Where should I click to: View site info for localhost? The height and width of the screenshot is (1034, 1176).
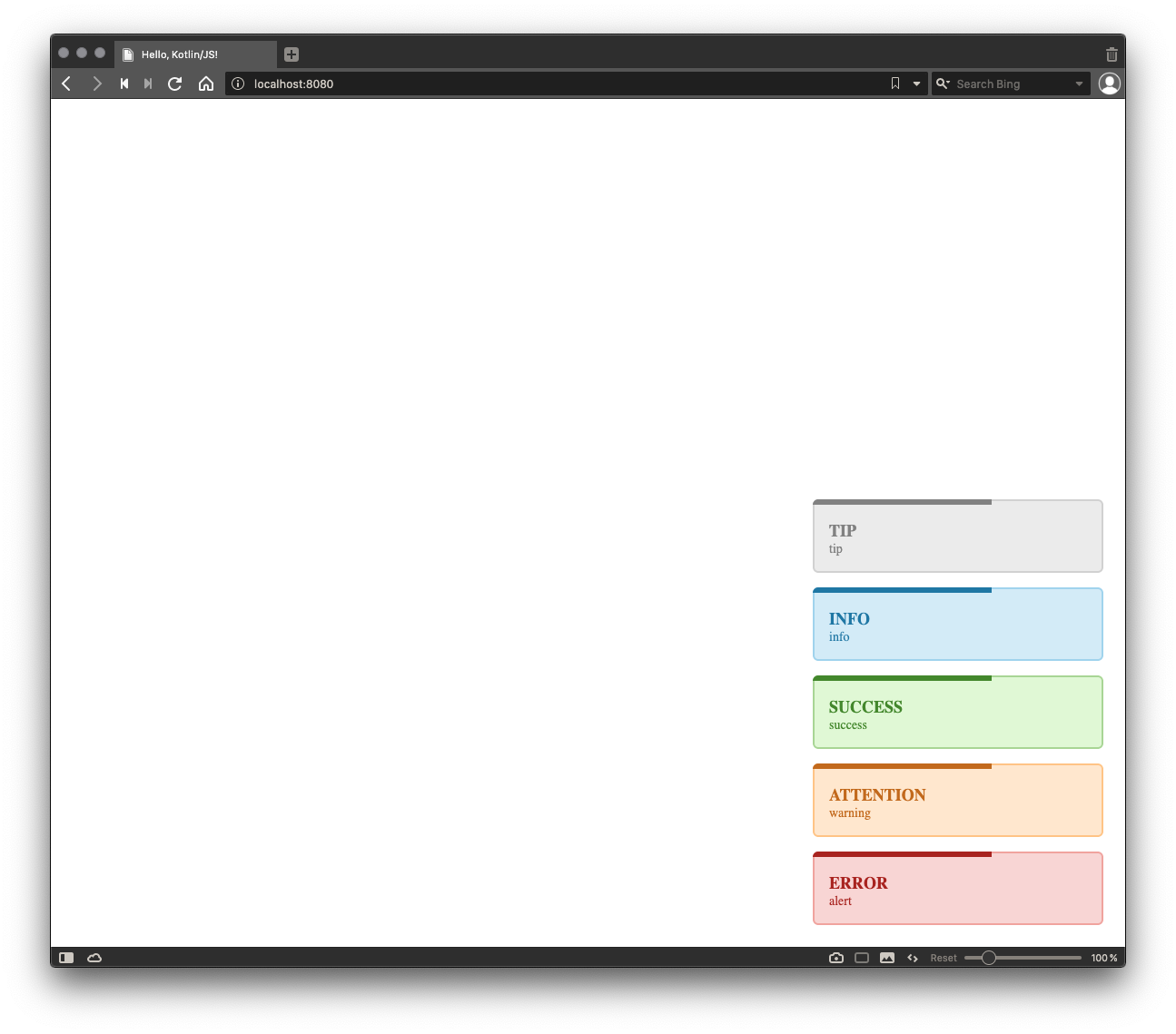238,84
